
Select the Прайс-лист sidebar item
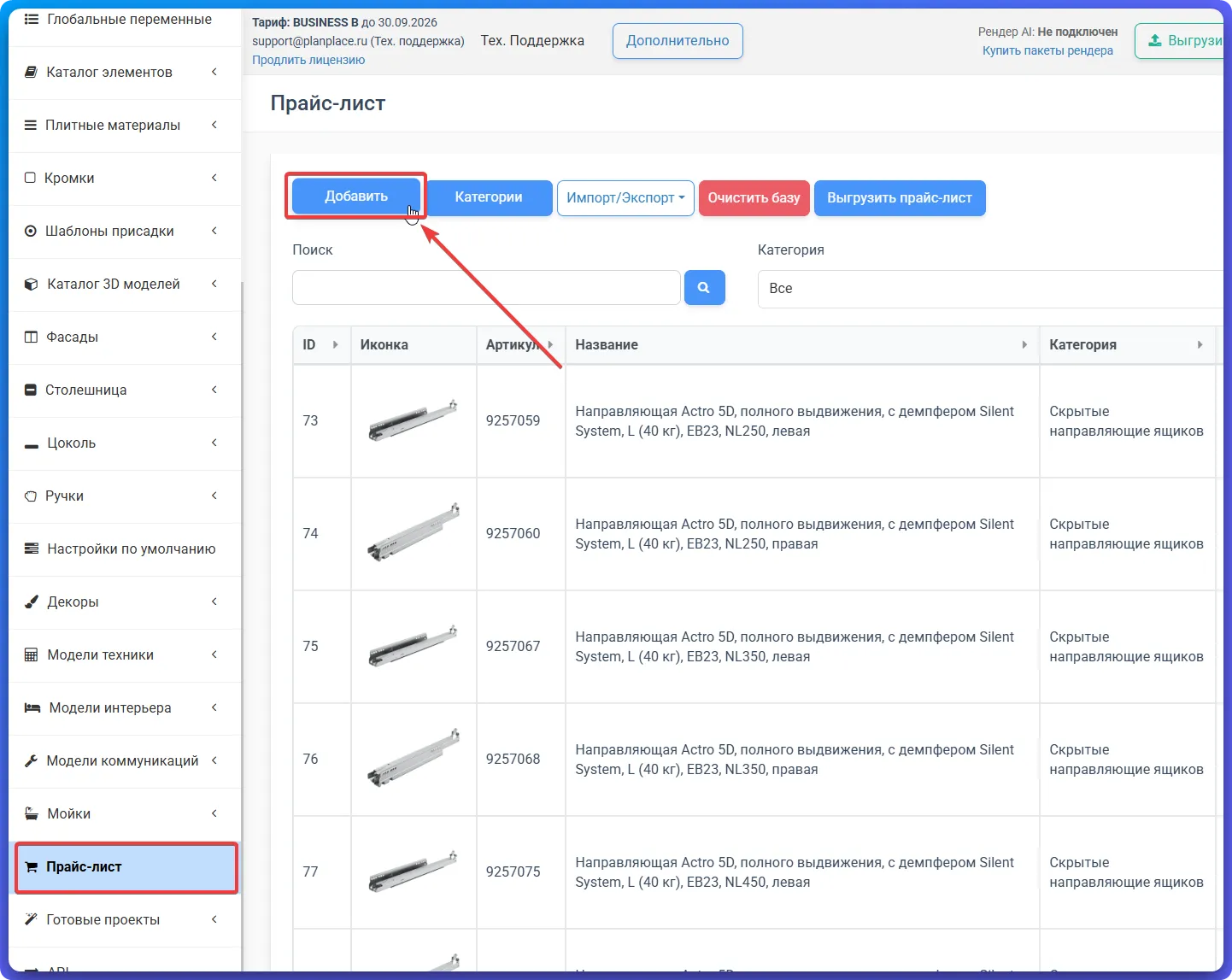tap(126, 867)
